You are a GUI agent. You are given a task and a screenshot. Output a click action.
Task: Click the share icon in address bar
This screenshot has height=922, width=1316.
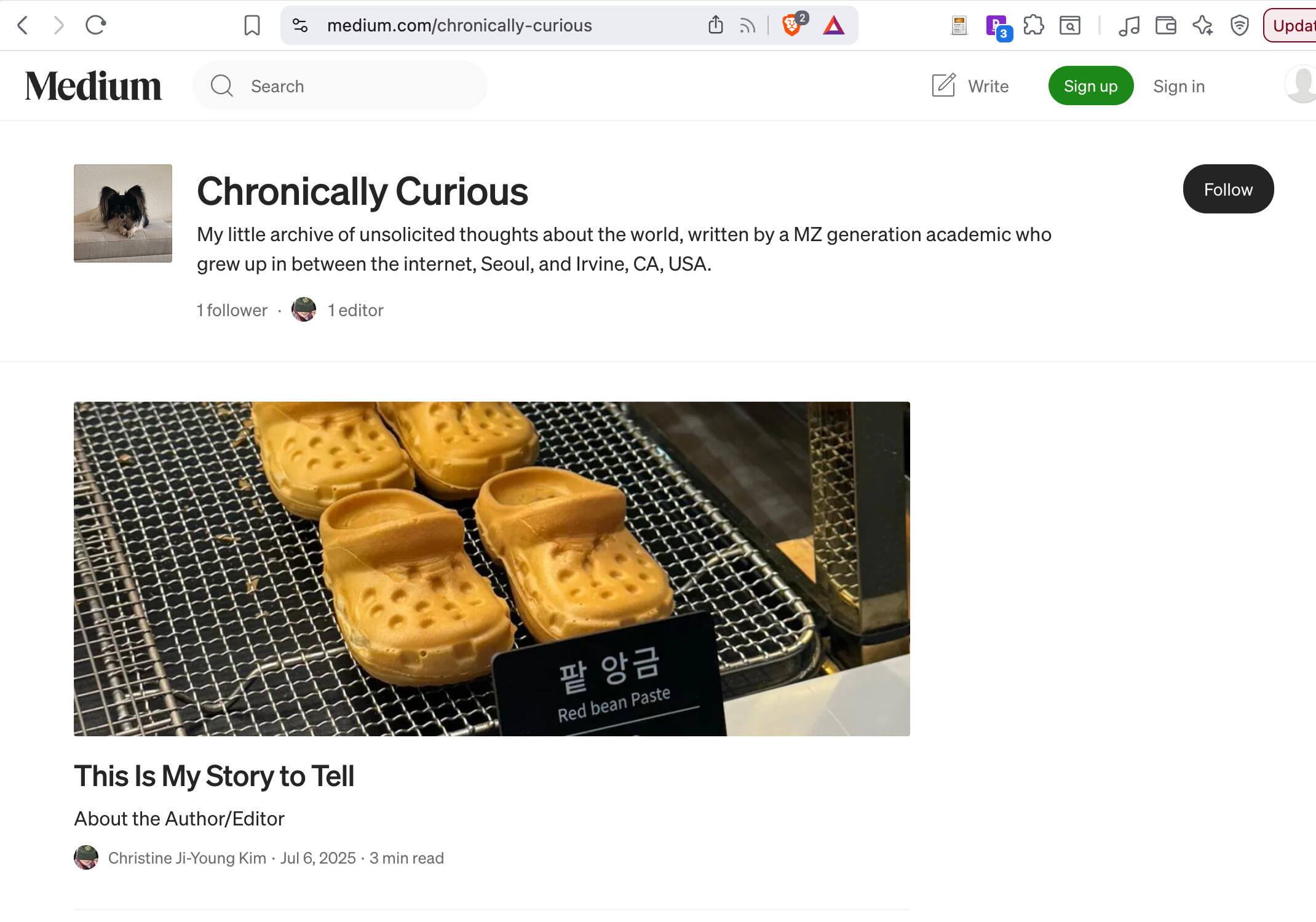[x=715, y=25]
